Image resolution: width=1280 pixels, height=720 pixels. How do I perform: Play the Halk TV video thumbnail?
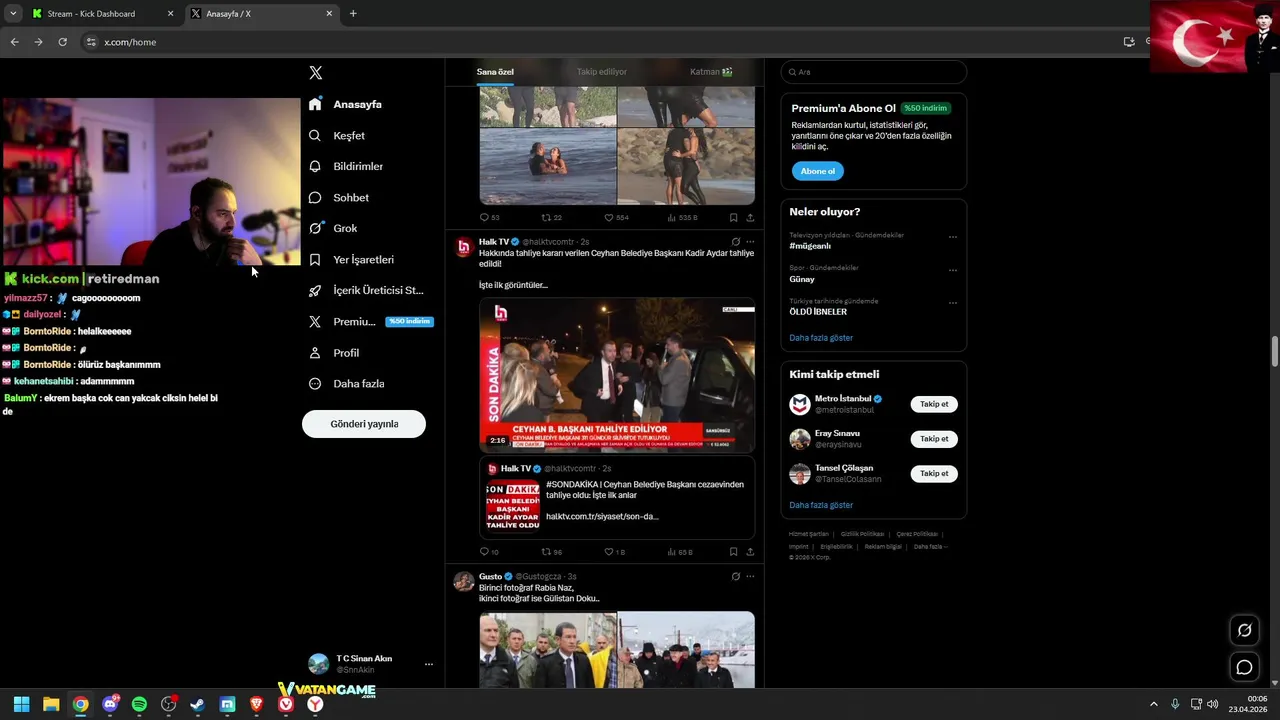(x=617, y=375)
